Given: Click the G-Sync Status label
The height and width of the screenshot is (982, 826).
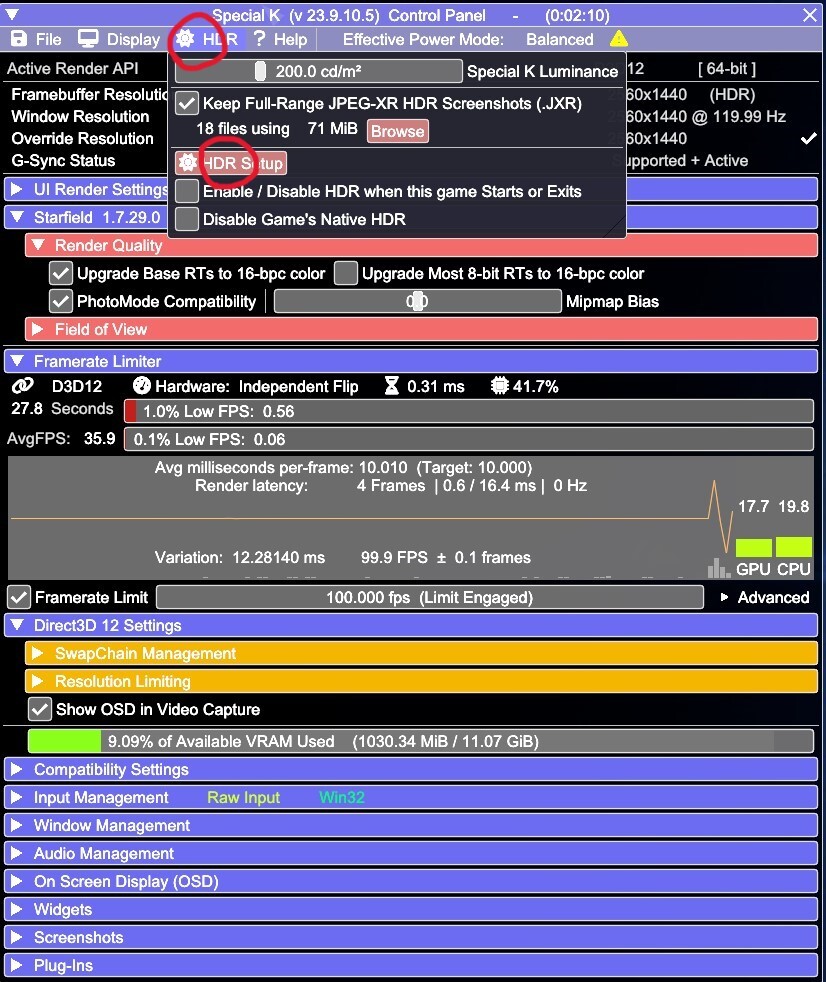Looking at the screenshot, I should pos(63,161).
